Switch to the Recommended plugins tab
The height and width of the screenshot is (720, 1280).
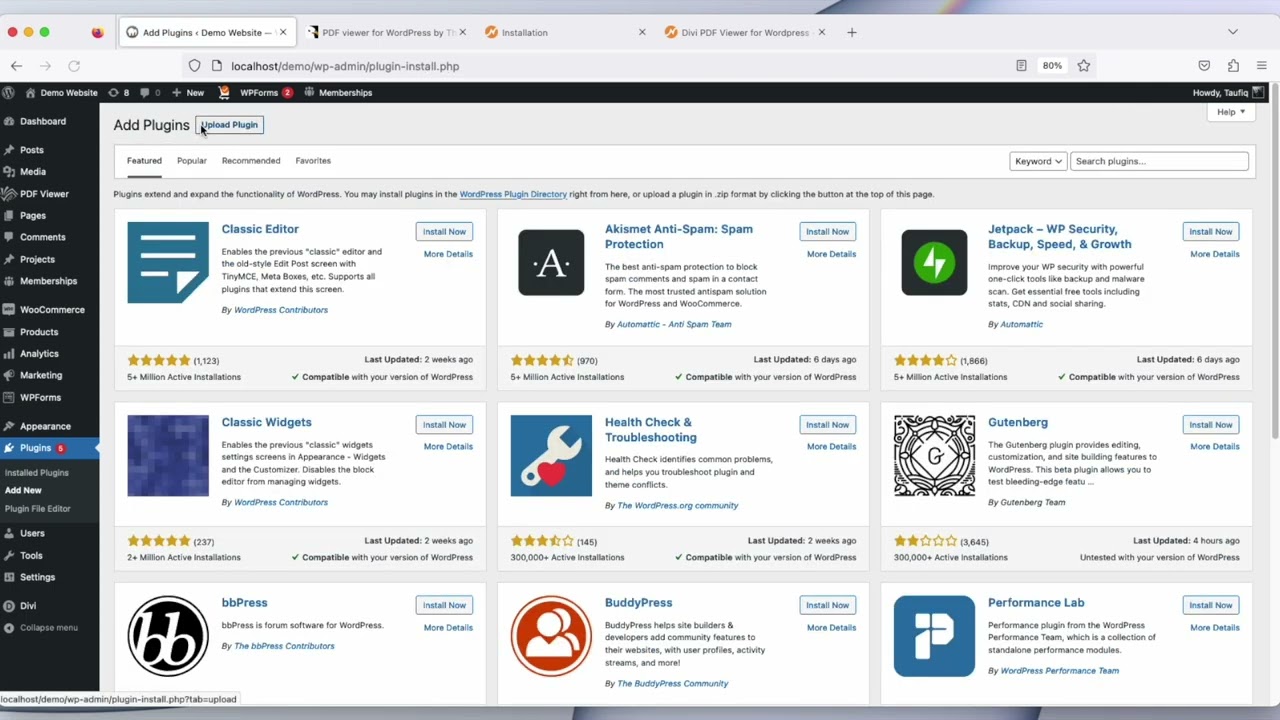click(x=251, y=161)
